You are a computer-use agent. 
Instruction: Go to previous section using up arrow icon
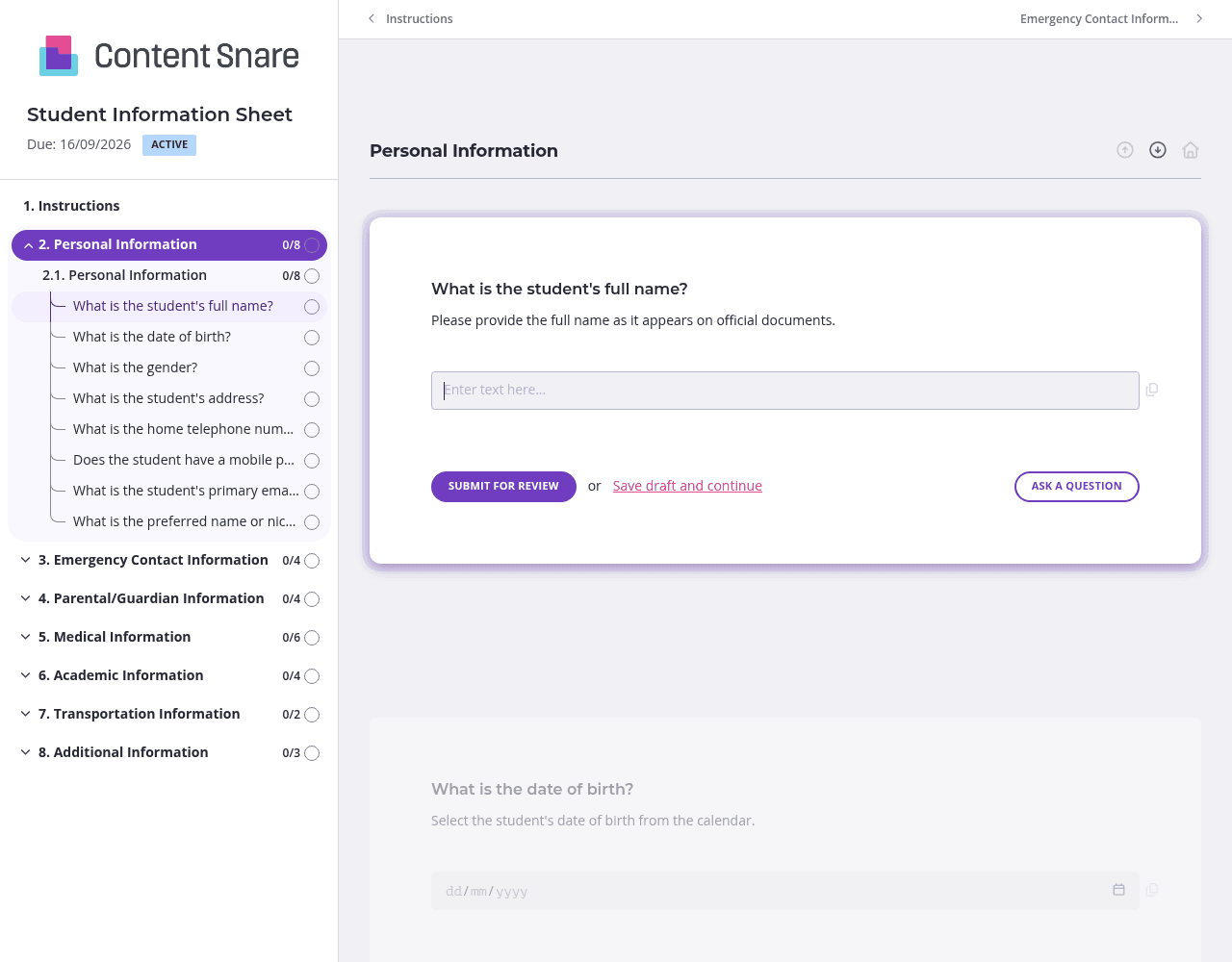(1125, 150)
